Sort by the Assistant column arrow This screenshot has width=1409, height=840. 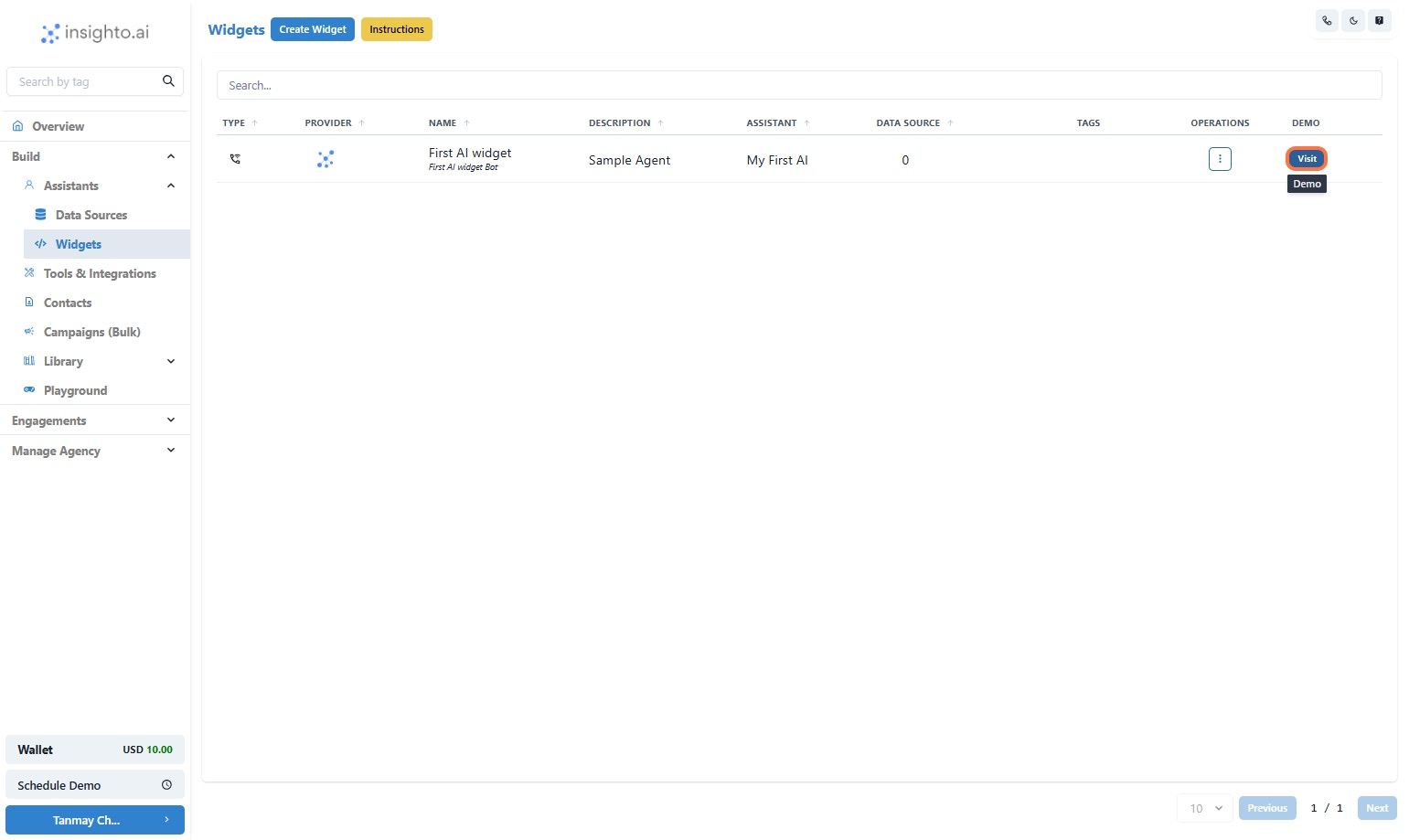[x=807, y=123]
